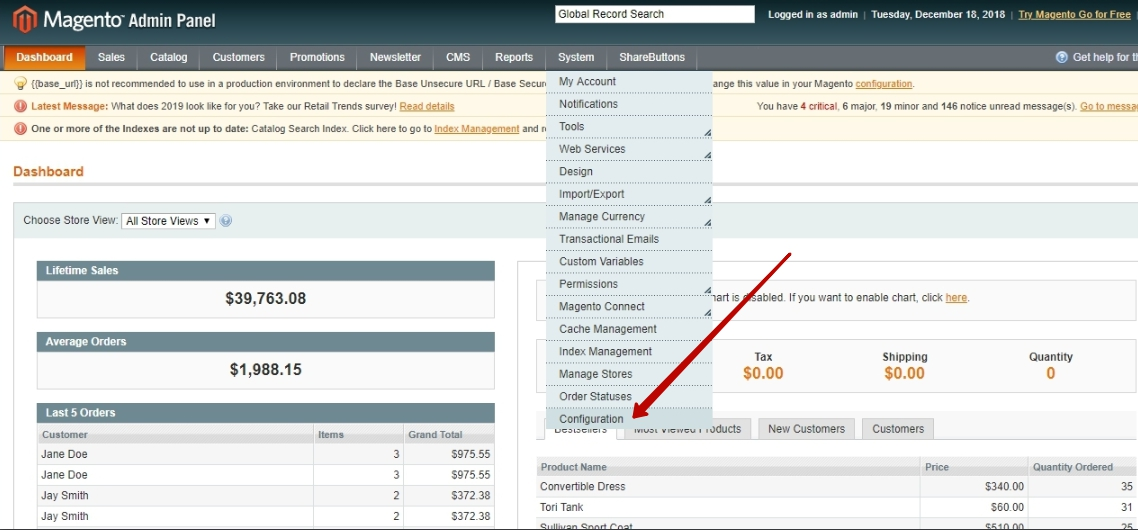1138x530 pixels.
Task: Click the Average Orders value $1,988.15
Action: [x=266, y=370]
